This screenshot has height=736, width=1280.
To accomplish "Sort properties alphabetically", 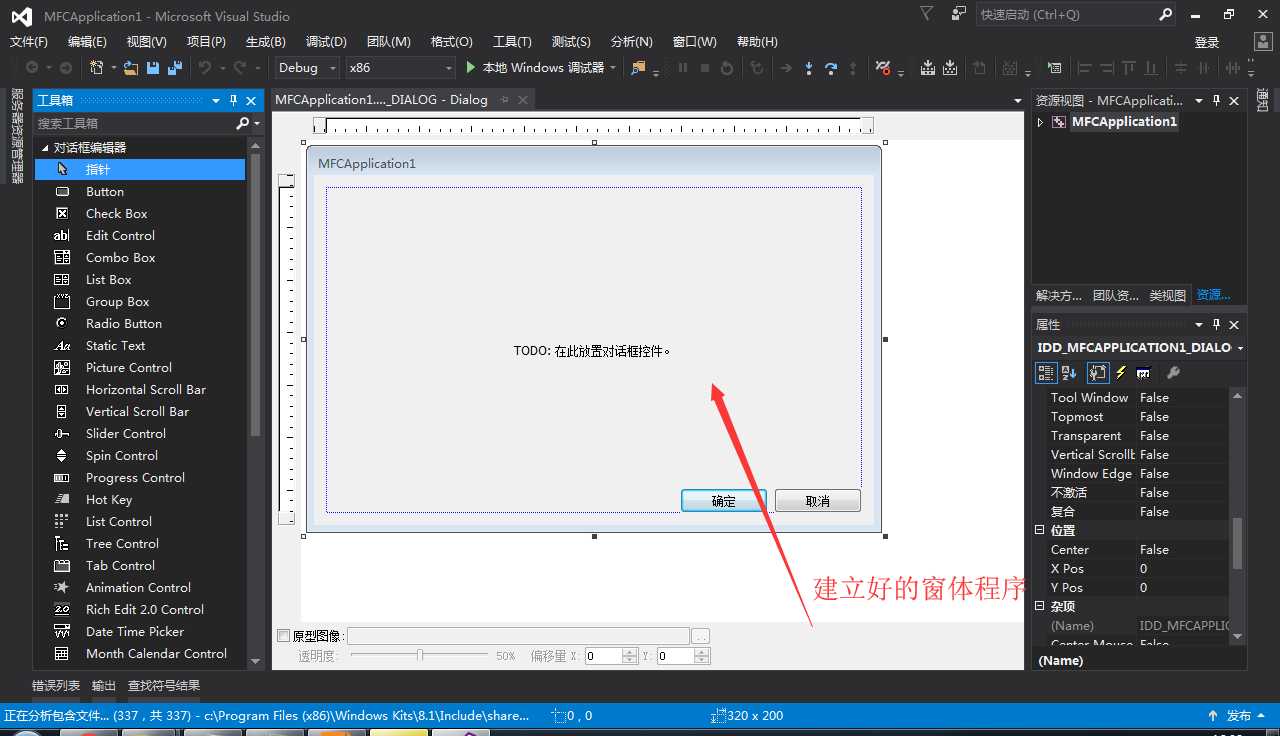I will click(x=1069, y=373).
